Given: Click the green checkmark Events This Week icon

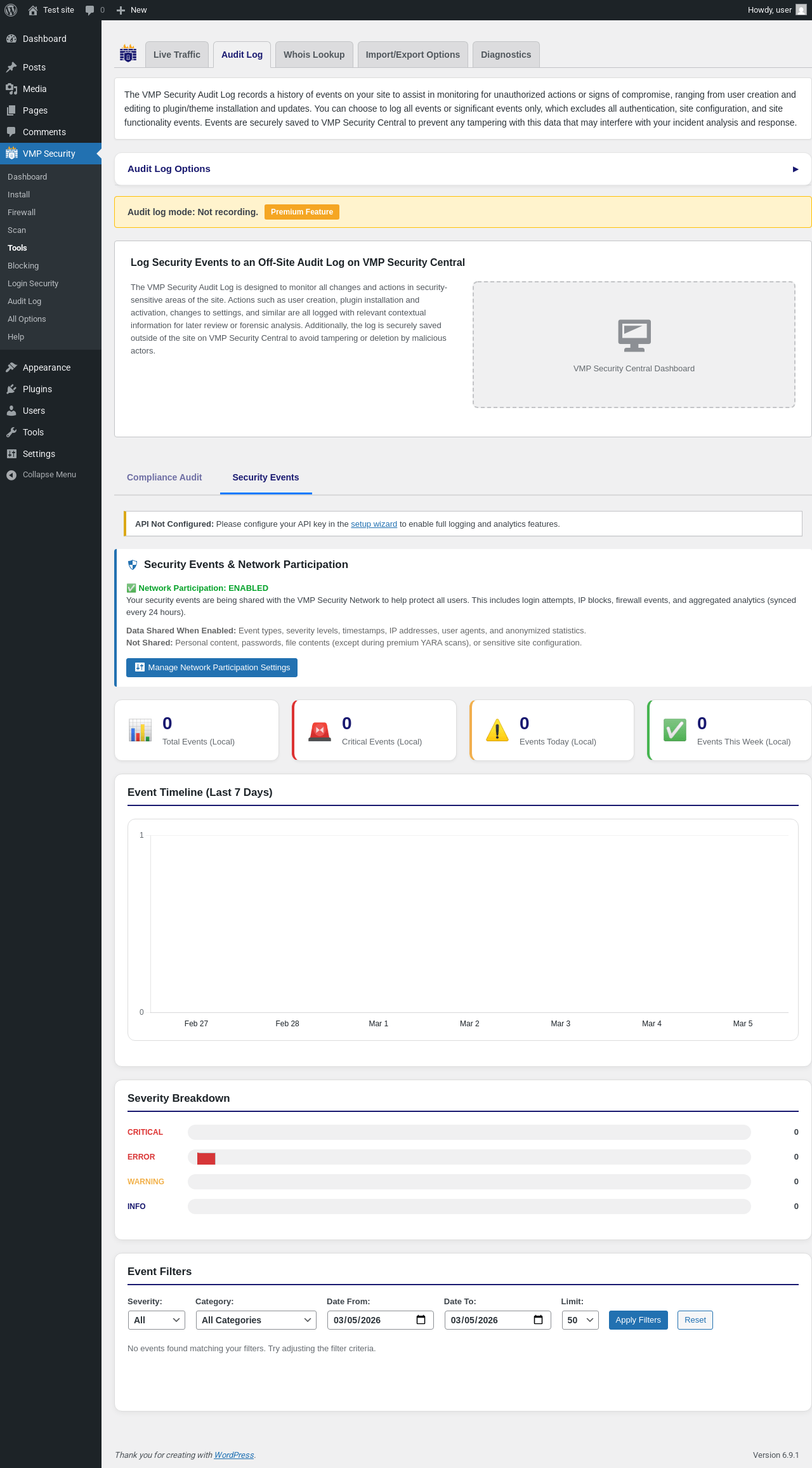Looking at the screenshot, I should (675, 730).
